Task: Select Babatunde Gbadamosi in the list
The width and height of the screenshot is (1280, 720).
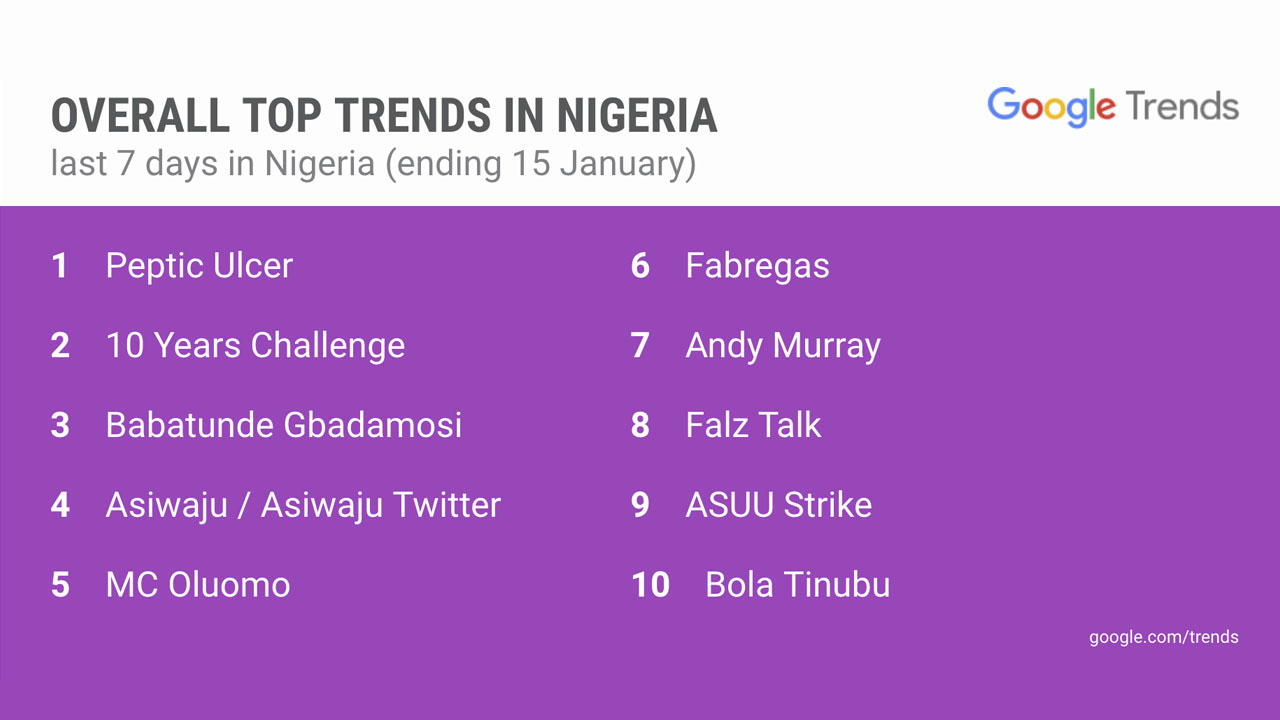Action: tap(284, 425)
